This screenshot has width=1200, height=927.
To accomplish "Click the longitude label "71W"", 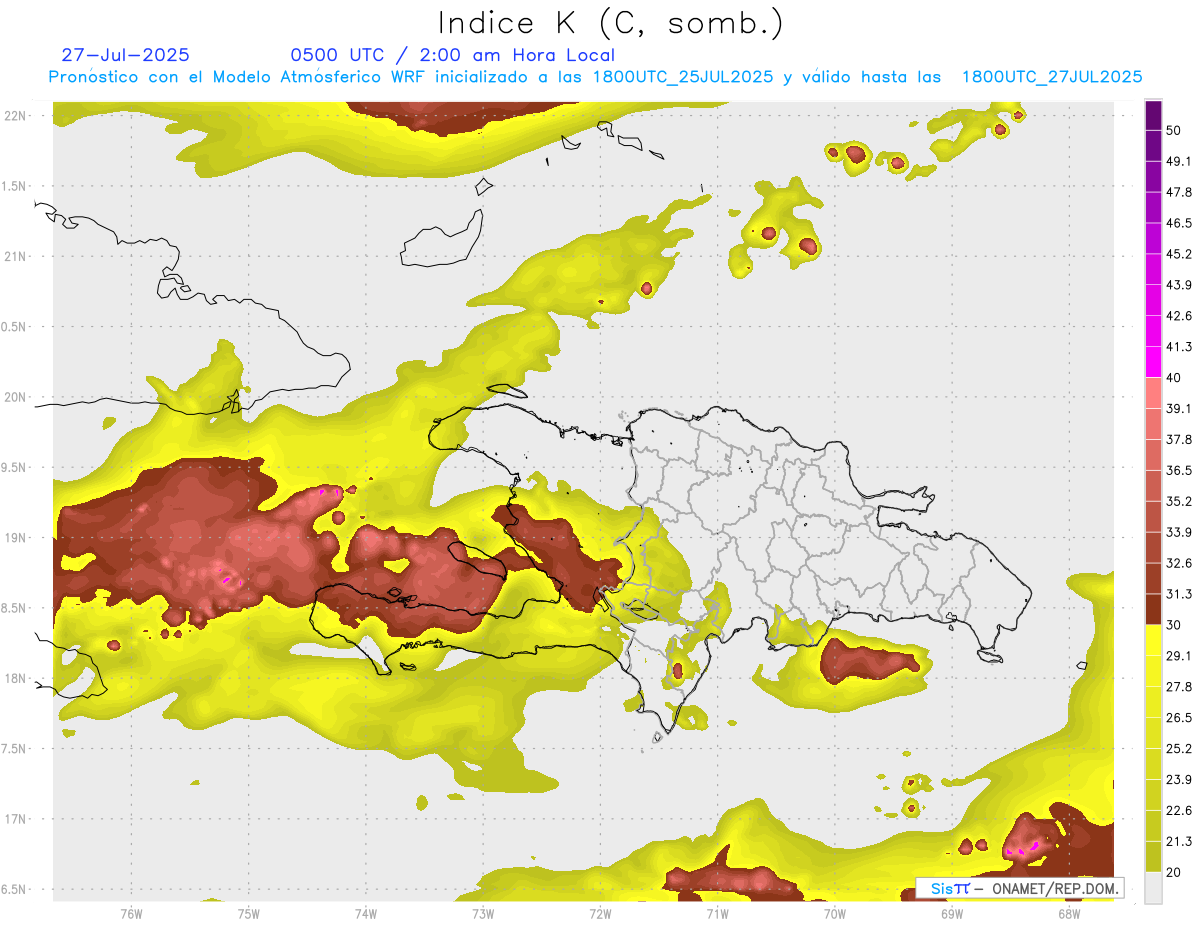I will pos(717,914).
